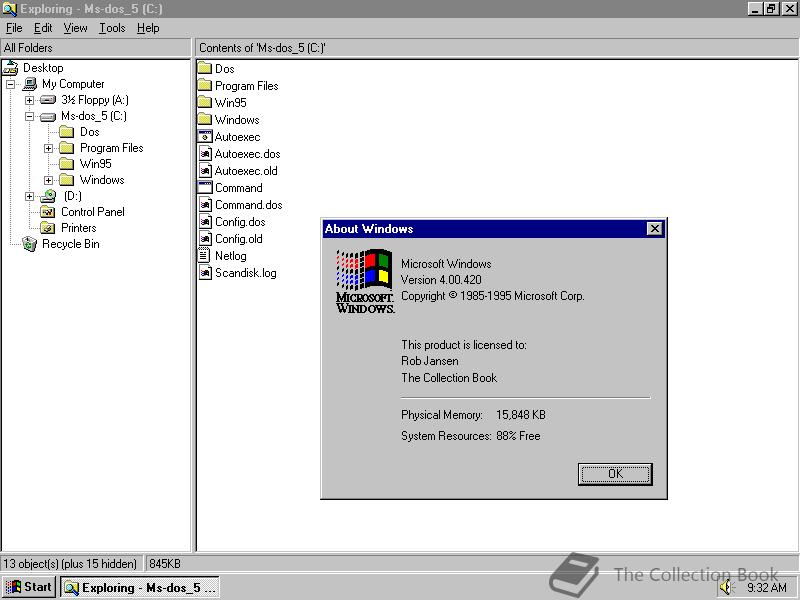Click the 'Command.dos' file name
Screen dimensions: 800x600
[248, 205]
